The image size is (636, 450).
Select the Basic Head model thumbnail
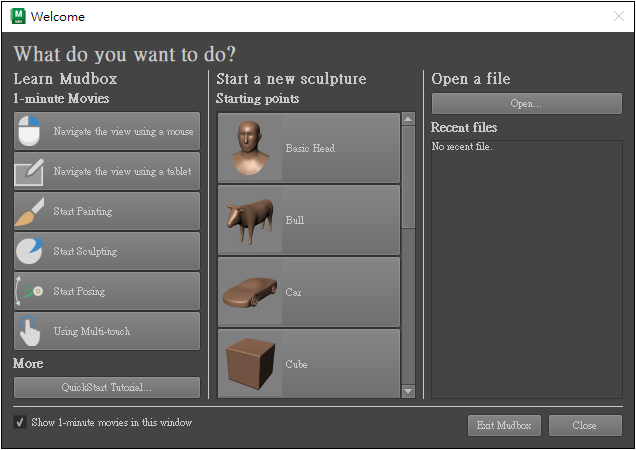point(250,148)
